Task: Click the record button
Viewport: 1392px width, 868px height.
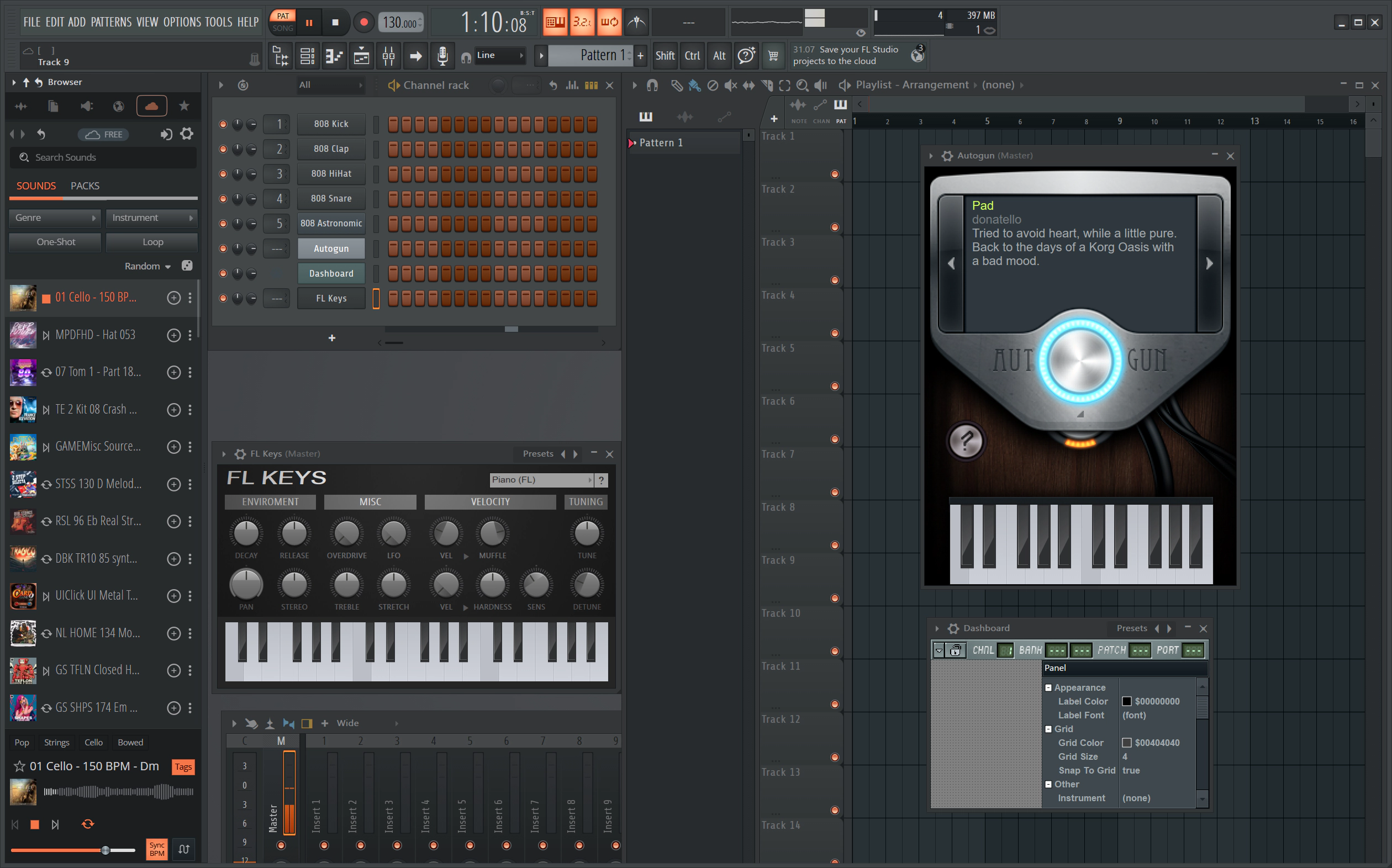Action: pyautogui.click(x=363, y=23)
